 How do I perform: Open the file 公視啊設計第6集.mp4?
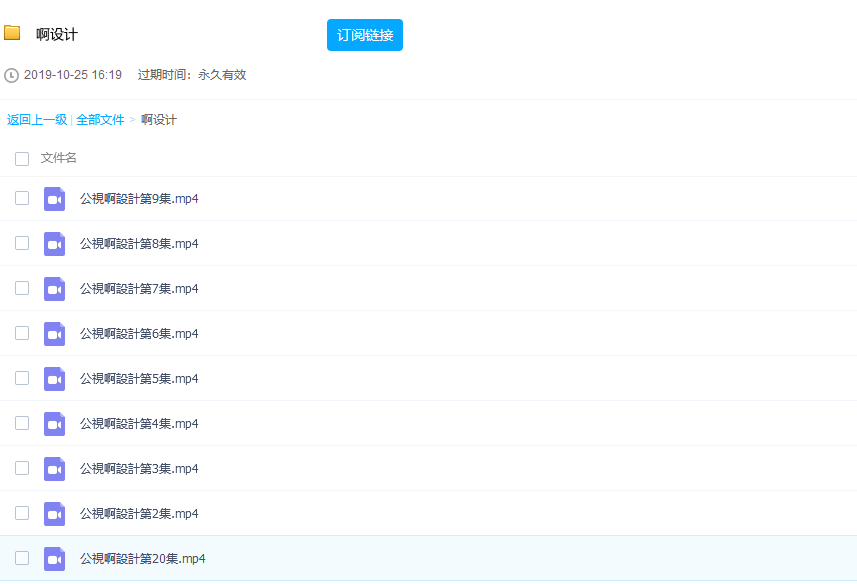click(139, 334)
